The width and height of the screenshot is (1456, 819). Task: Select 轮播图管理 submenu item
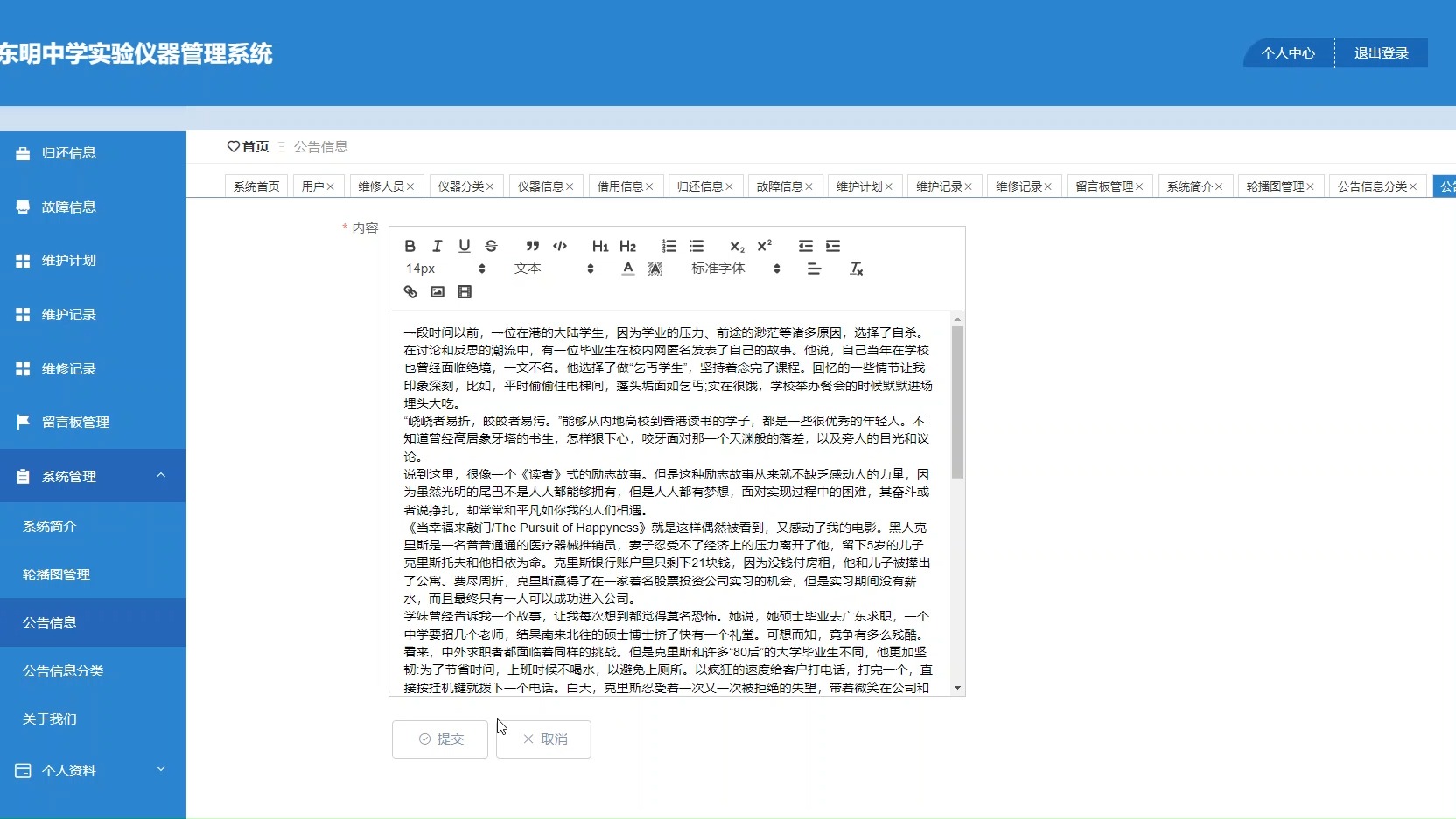93,575
